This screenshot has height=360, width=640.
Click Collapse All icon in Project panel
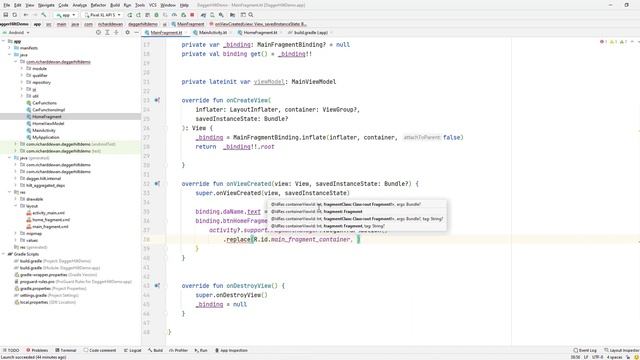click(116, 32)
